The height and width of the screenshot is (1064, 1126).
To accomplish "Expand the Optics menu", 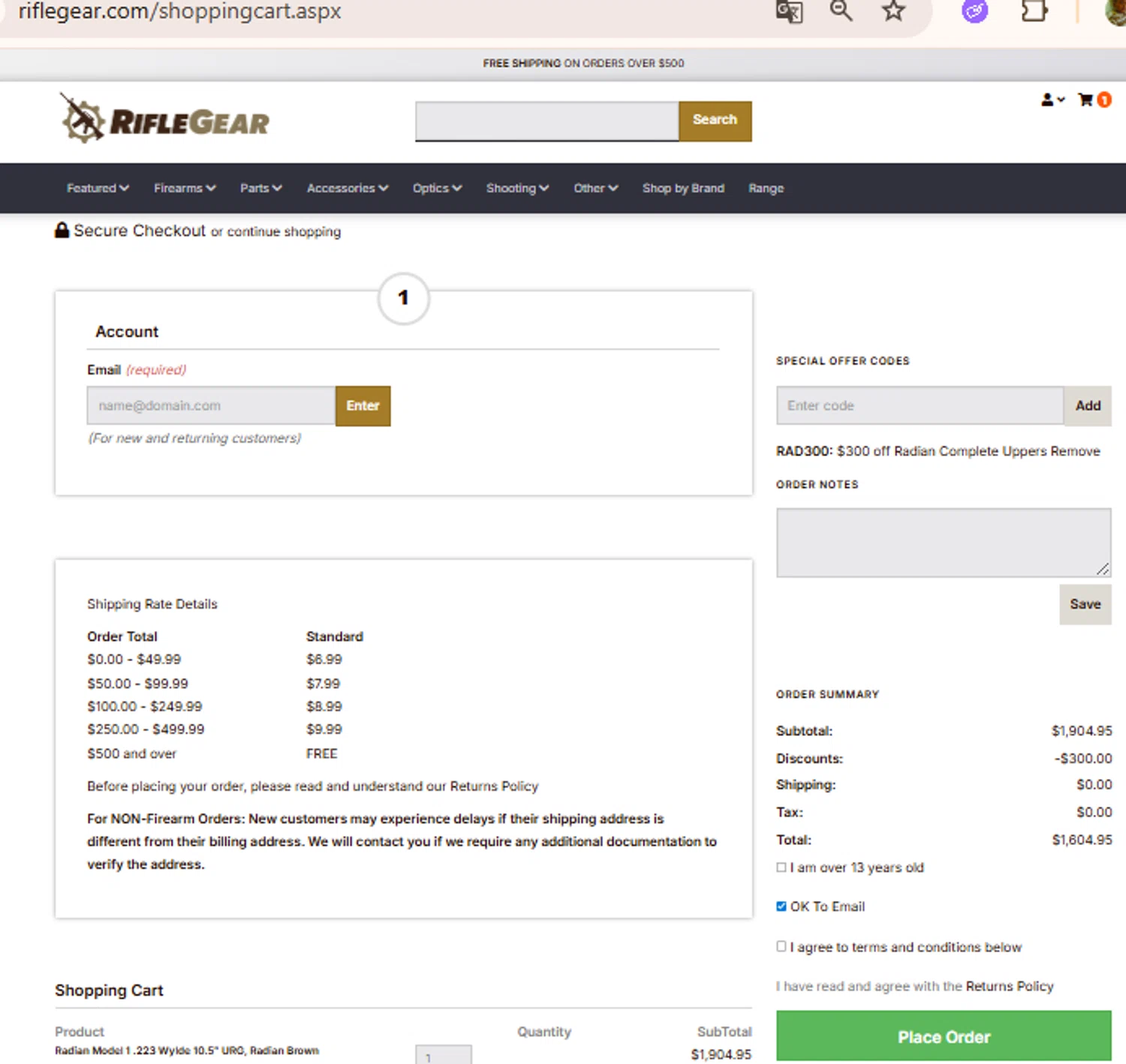I will pyautogui.click(x=437, y=188).
